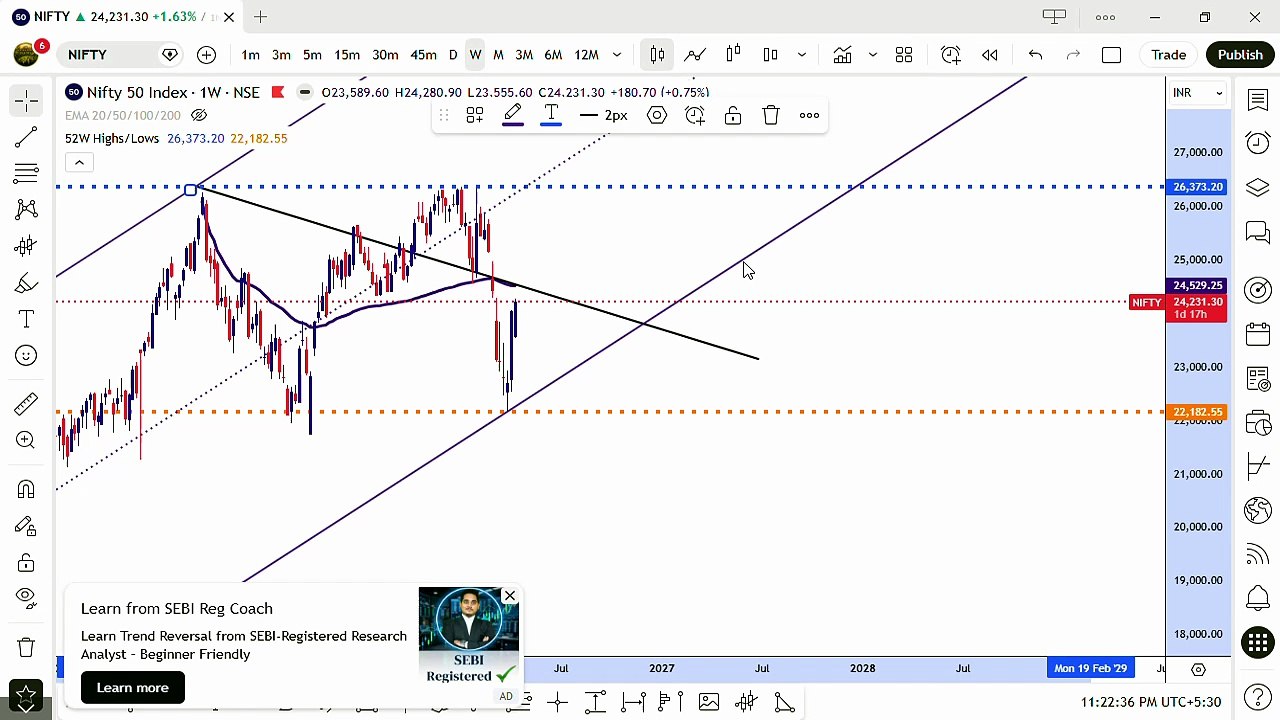Viewport: 1280px width, 720px height.
Task: Open the calendar panel
Action: [1258, 335]
